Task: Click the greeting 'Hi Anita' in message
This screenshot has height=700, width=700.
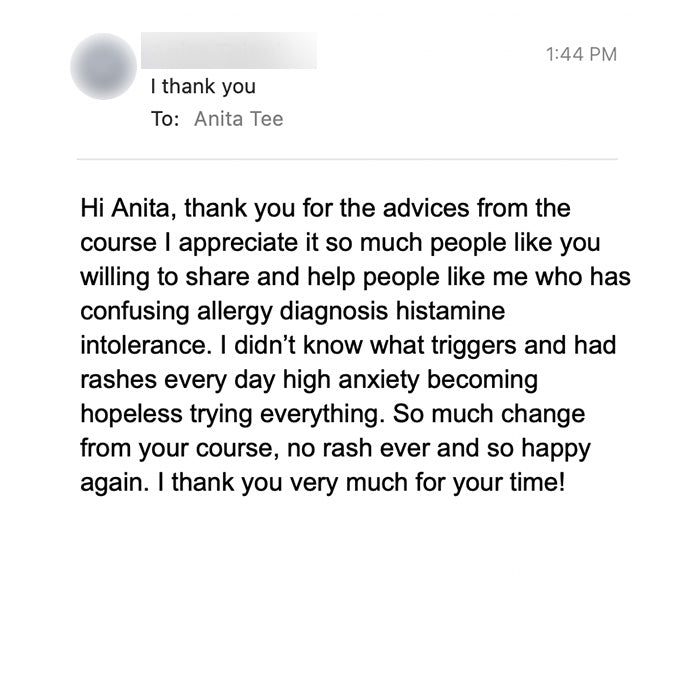Action: click(119, 211)
